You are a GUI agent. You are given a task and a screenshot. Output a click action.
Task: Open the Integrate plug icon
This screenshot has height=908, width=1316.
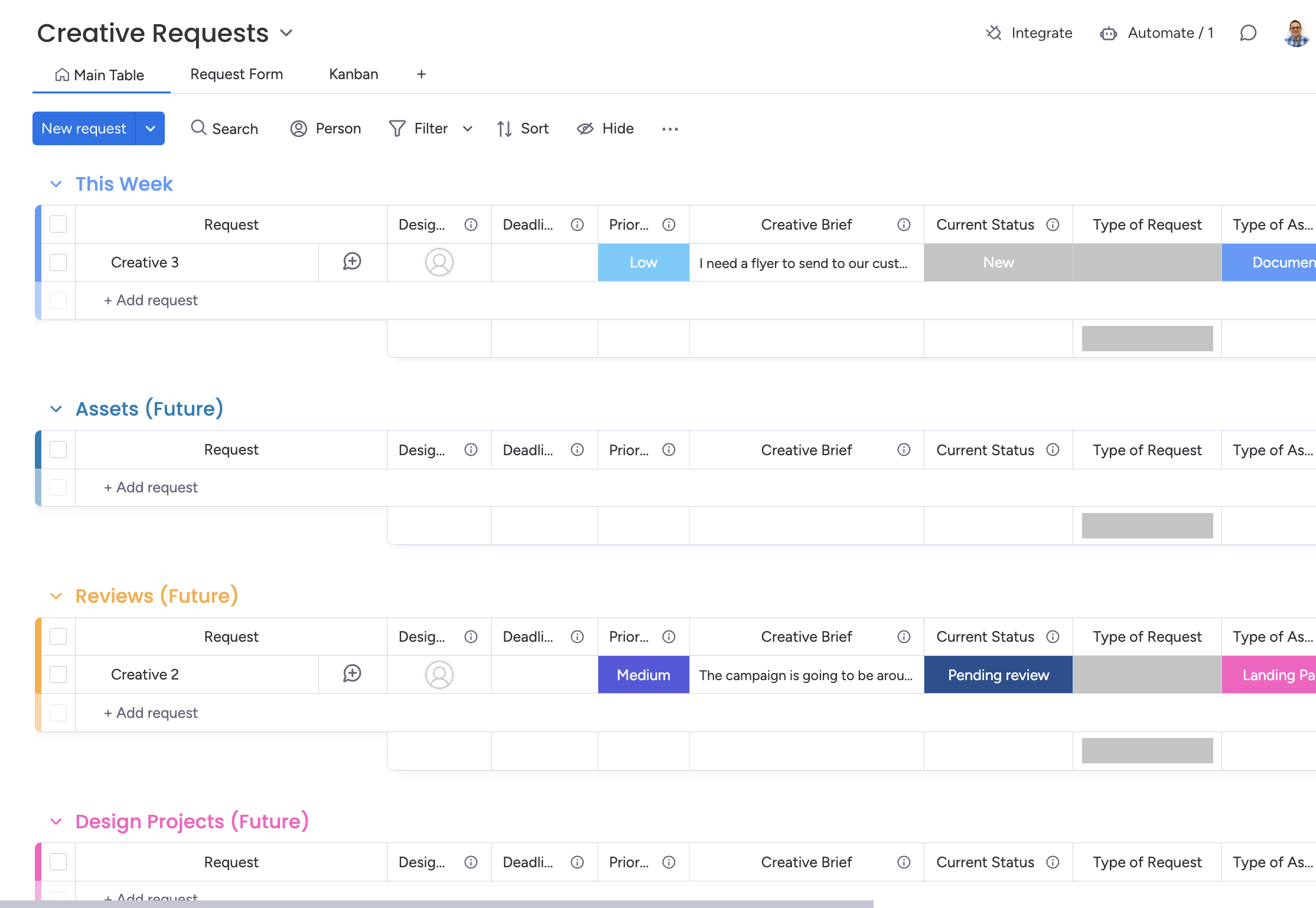(x=993, y=33)
